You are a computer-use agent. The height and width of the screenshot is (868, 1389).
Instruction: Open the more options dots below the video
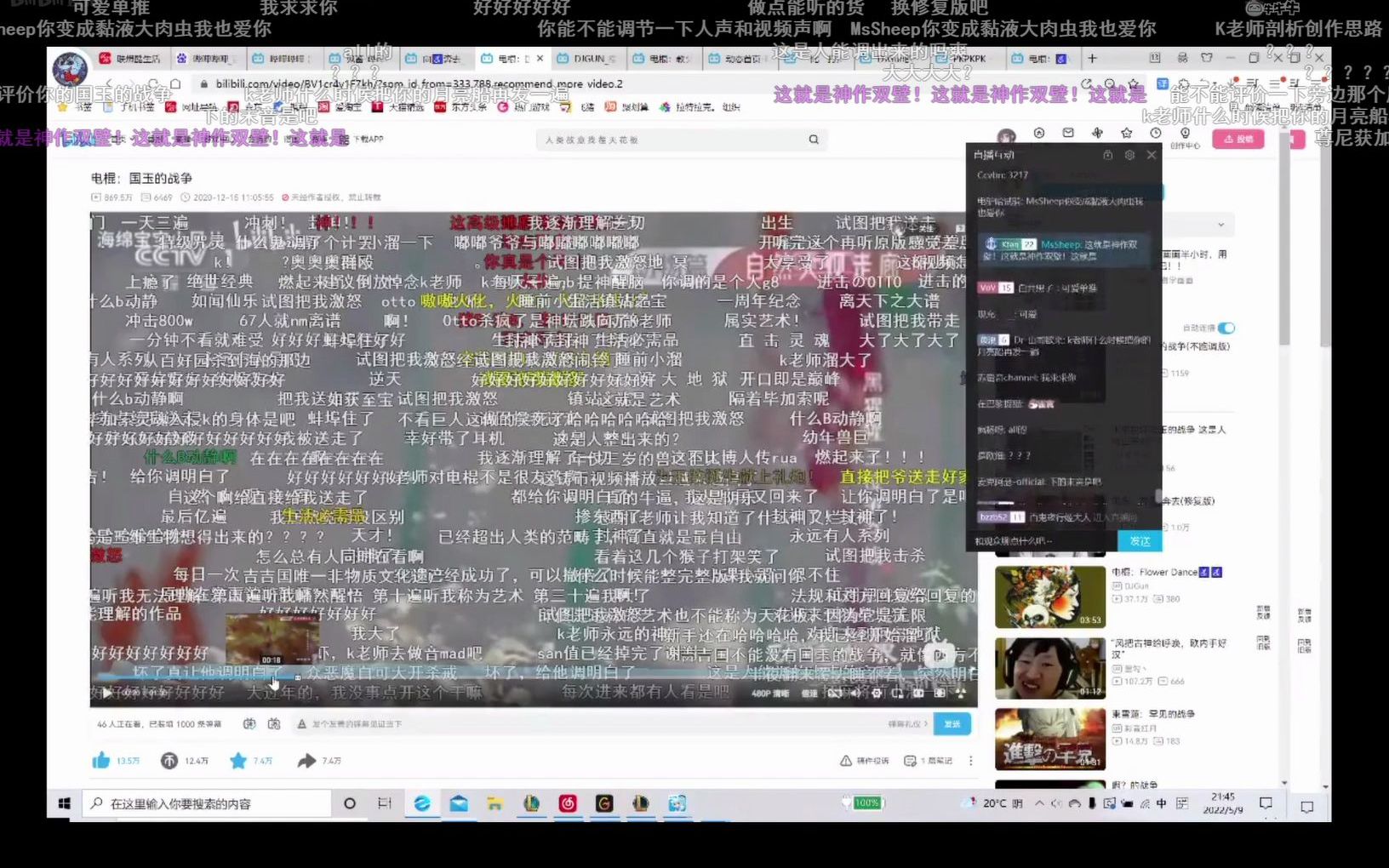[970, 760]
